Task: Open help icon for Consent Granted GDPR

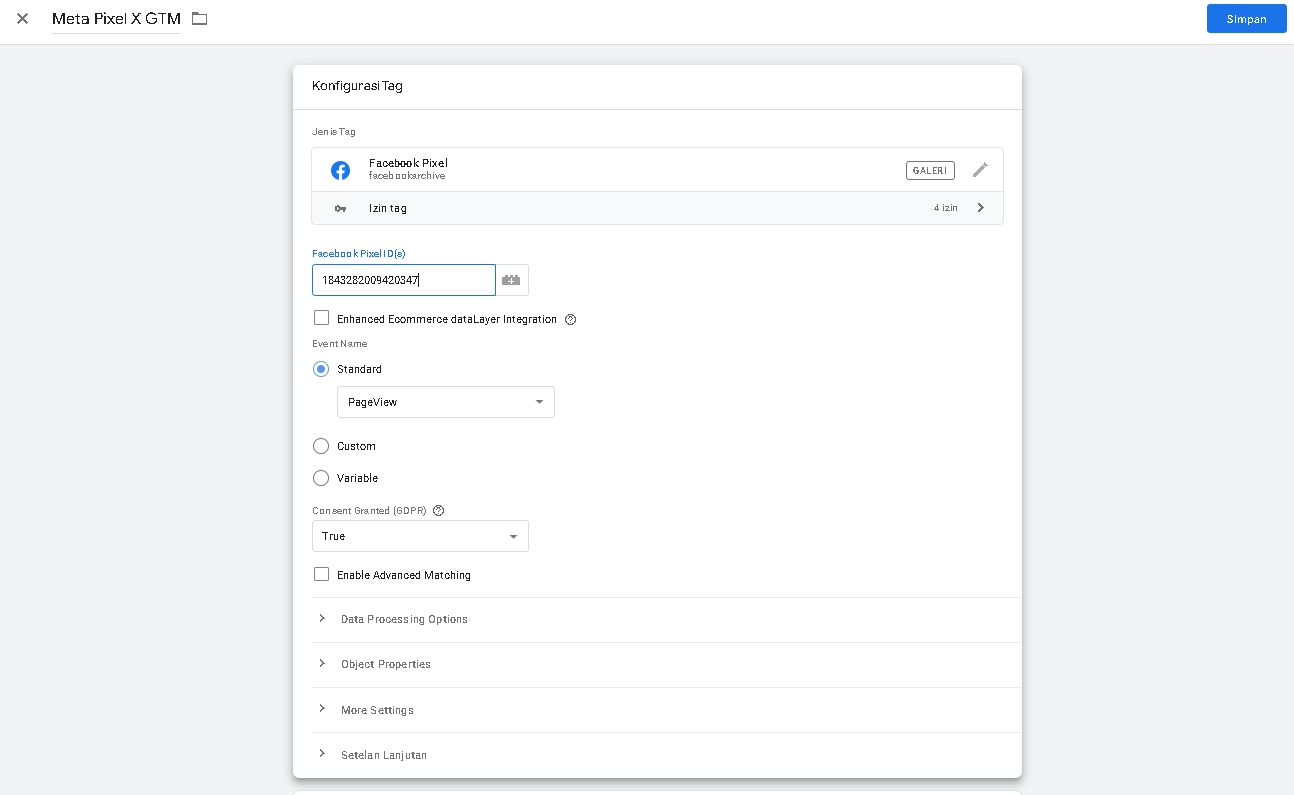Action: click(x=438, y=510)
